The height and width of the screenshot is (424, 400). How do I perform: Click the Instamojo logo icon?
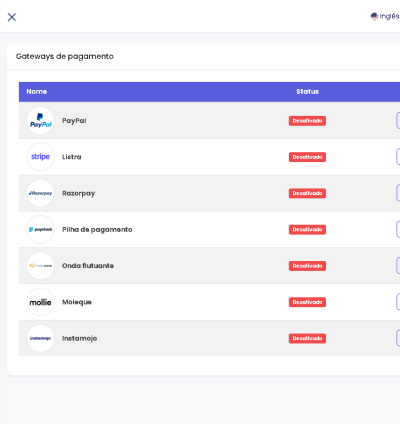pyautogui.click(x=40, y=338)
